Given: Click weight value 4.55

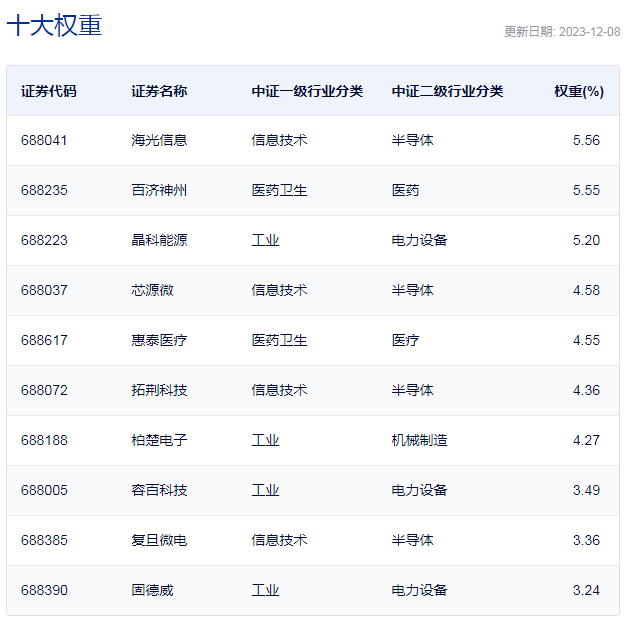Looking at the screenshot, I should [x=586, y=340].
